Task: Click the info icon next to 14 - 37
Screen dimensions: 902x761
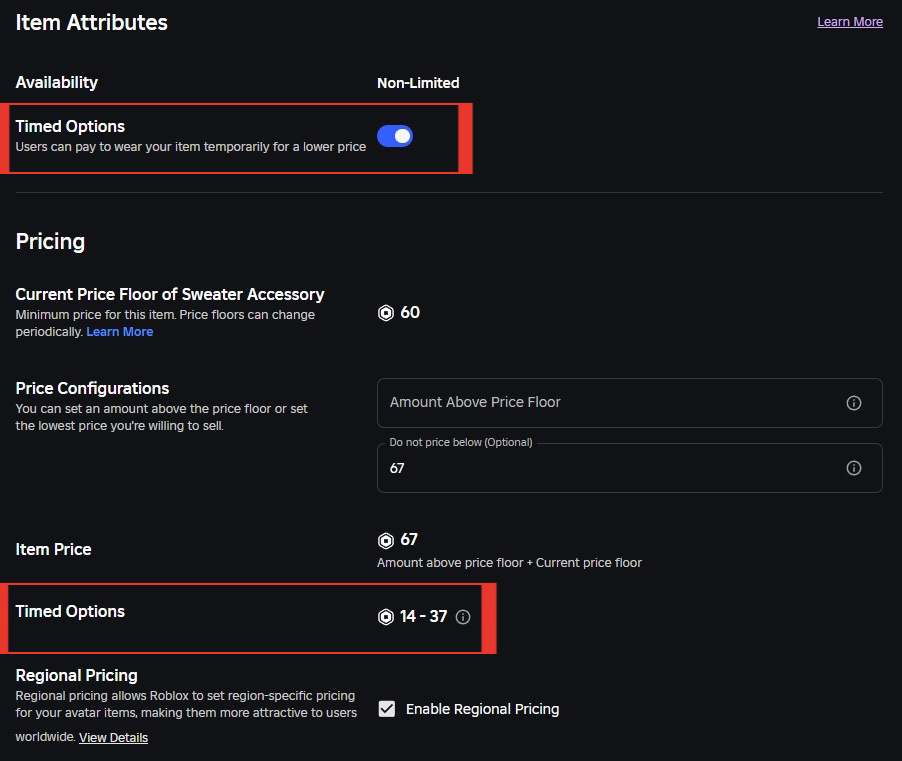Action: tap(463, 617)
